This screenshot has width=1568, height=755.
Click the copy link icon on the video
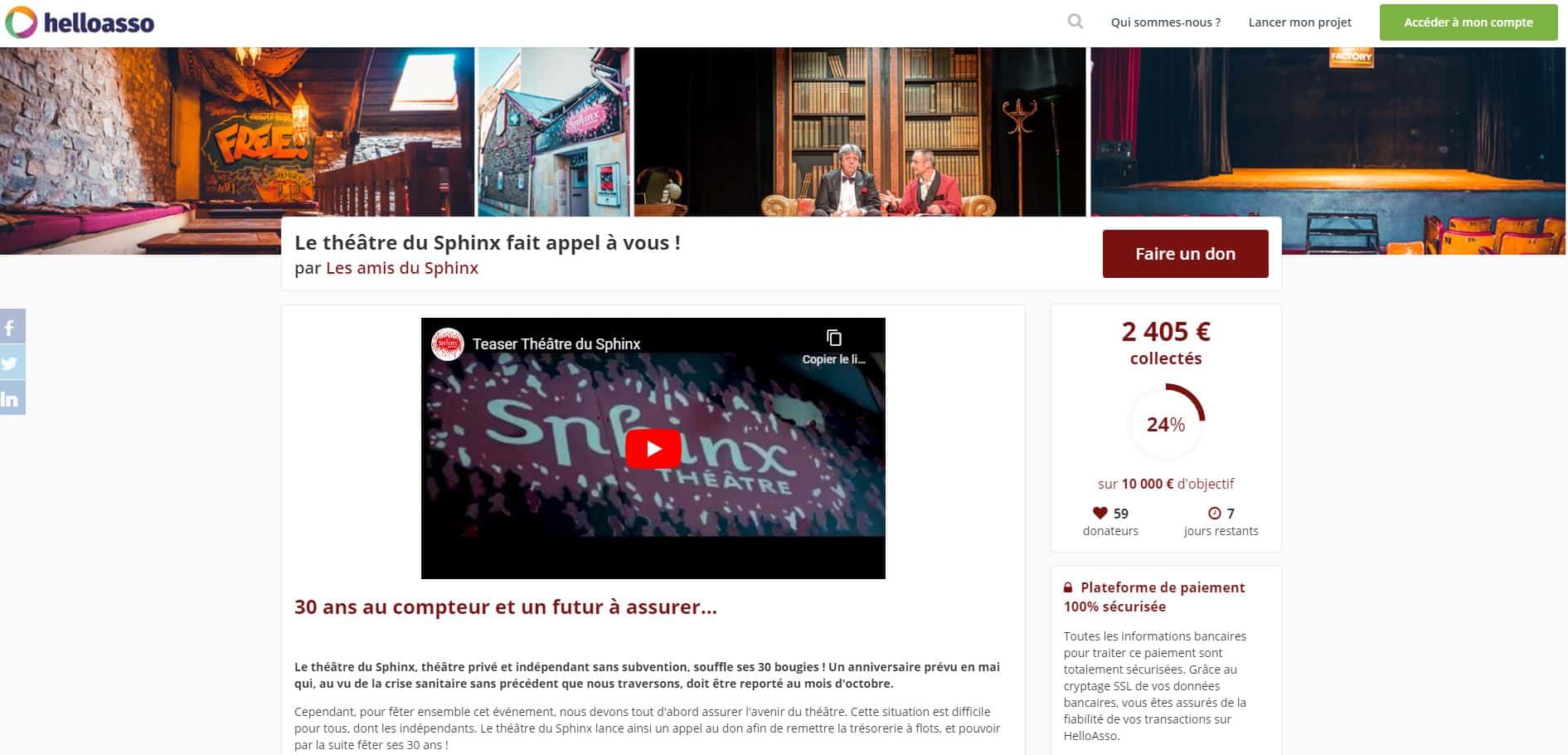833,339
